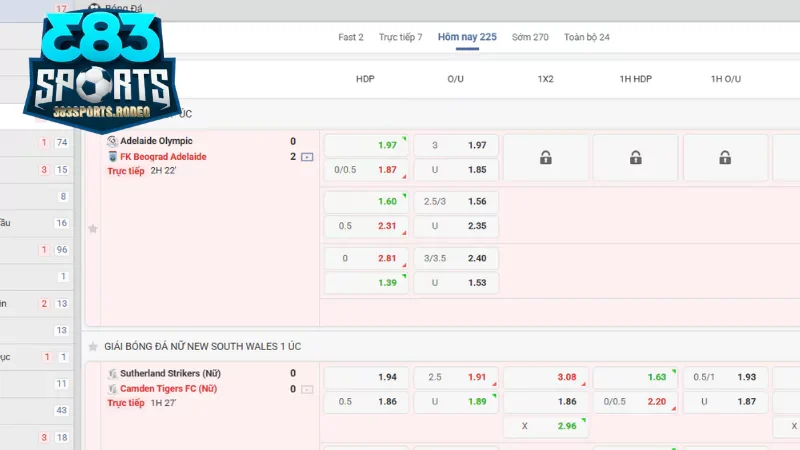800x450 pixels.
Task: Open live stream icon for Adelaide match
Action: coord(307,157)
